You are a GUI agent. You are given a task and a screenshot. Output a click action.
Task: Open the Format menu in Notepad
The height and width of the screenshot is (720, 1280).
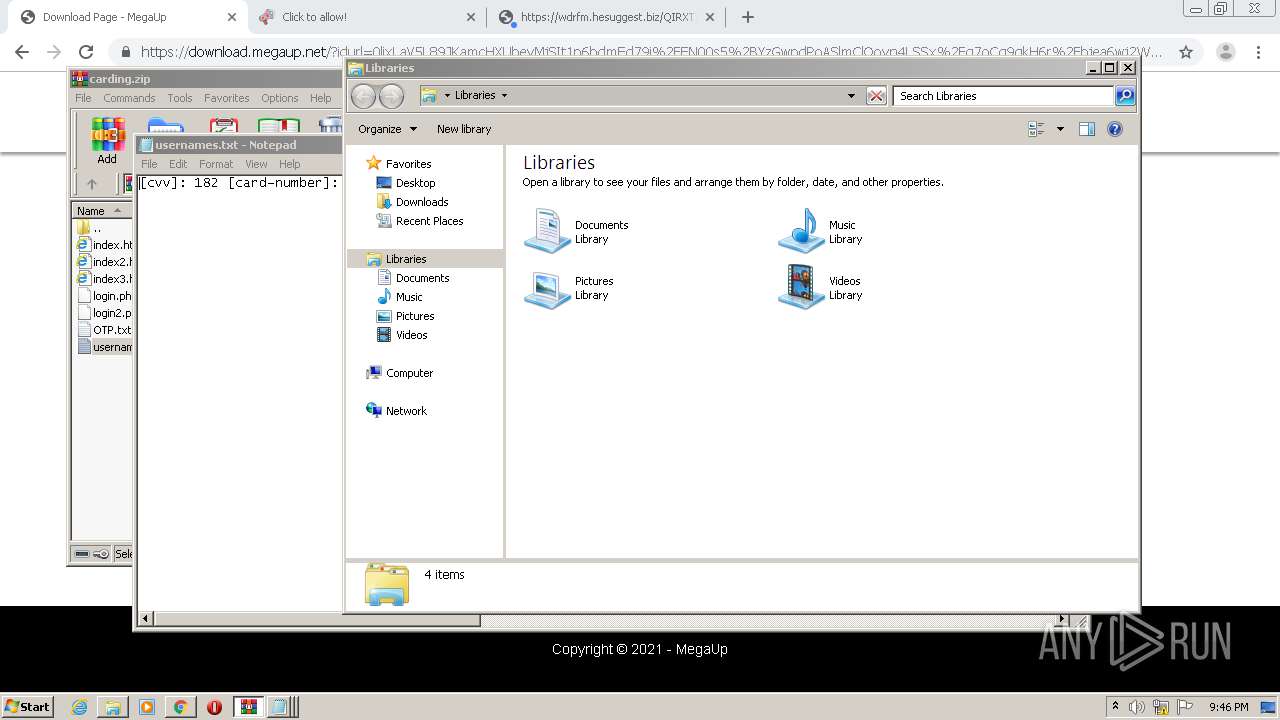[215, 164]
